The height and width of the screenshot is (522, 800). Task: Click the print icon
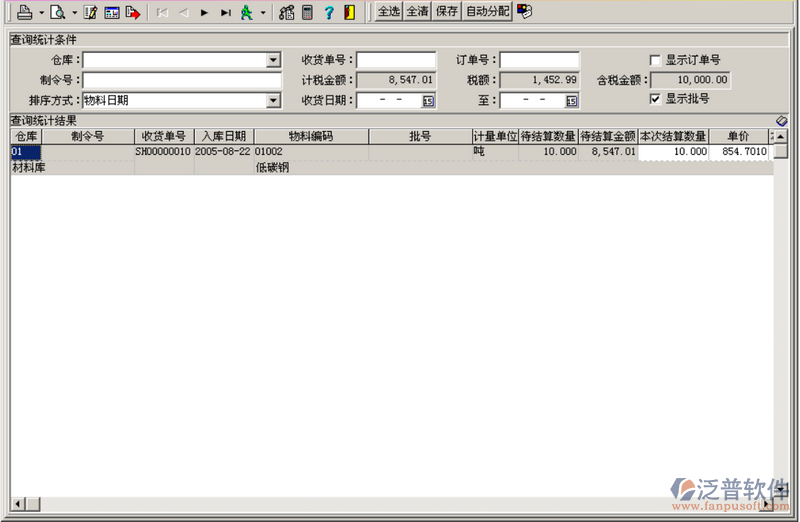[x=24, y=12]
